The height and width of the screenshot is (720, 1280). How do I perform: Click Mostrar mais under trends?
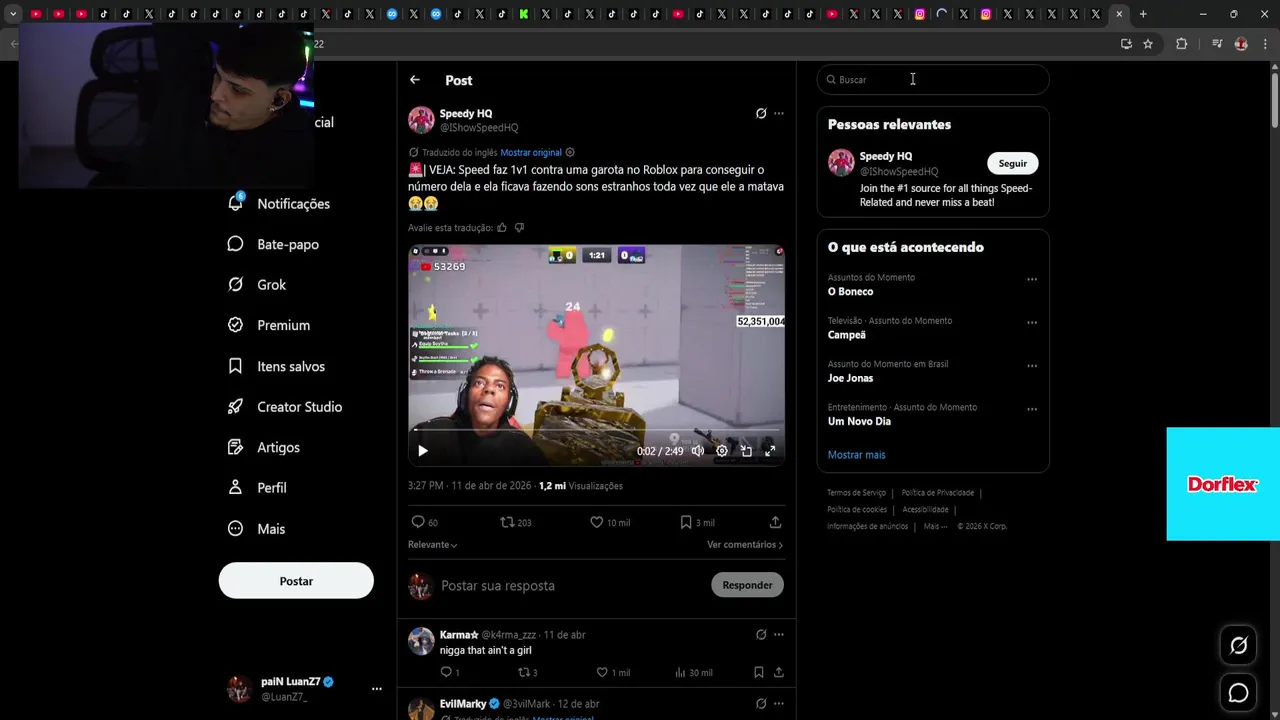coord(856,455)
